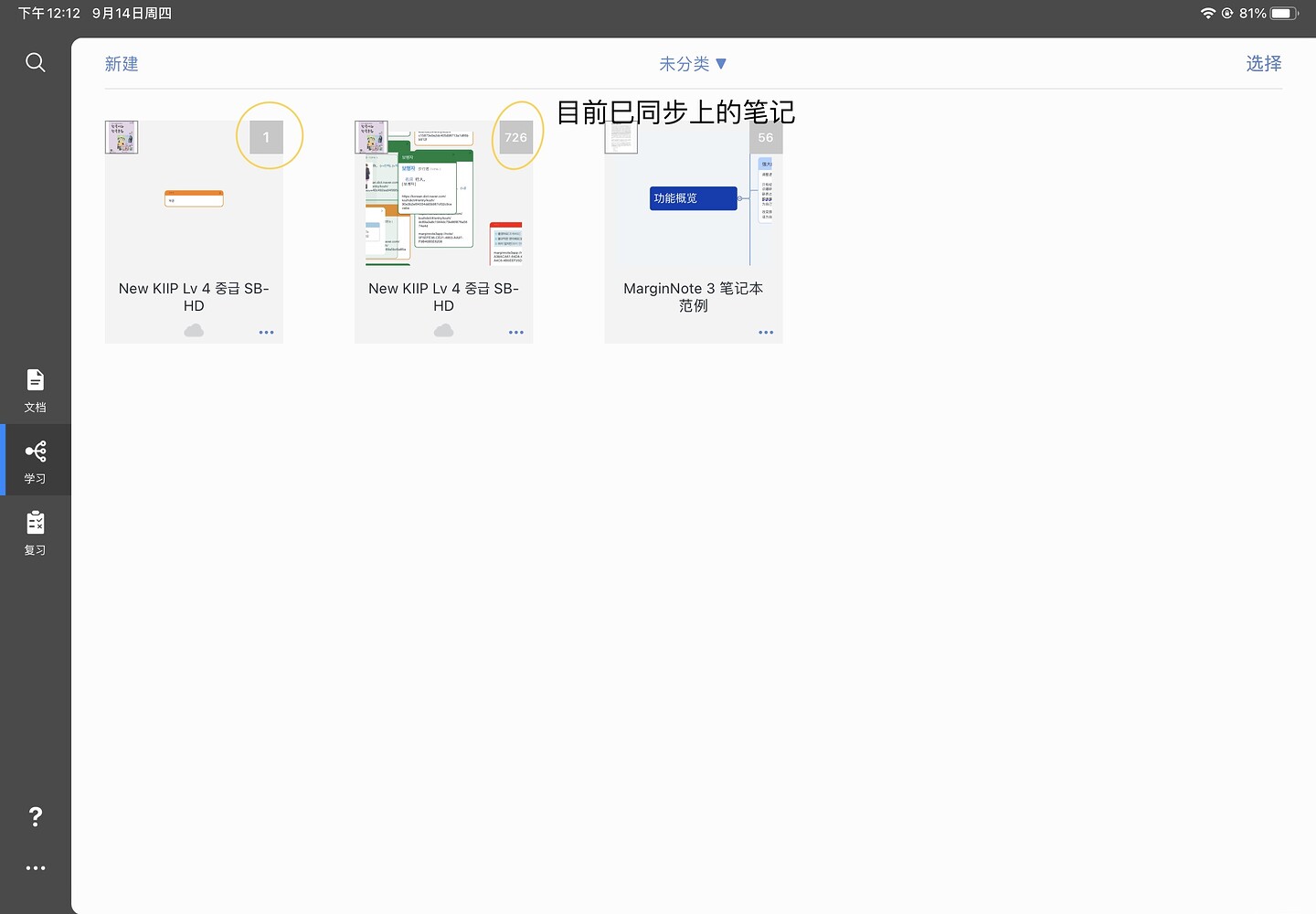1316x914 pixels.
Task: Switch to the 文档 documents section
Action: (x=36, y=390)
